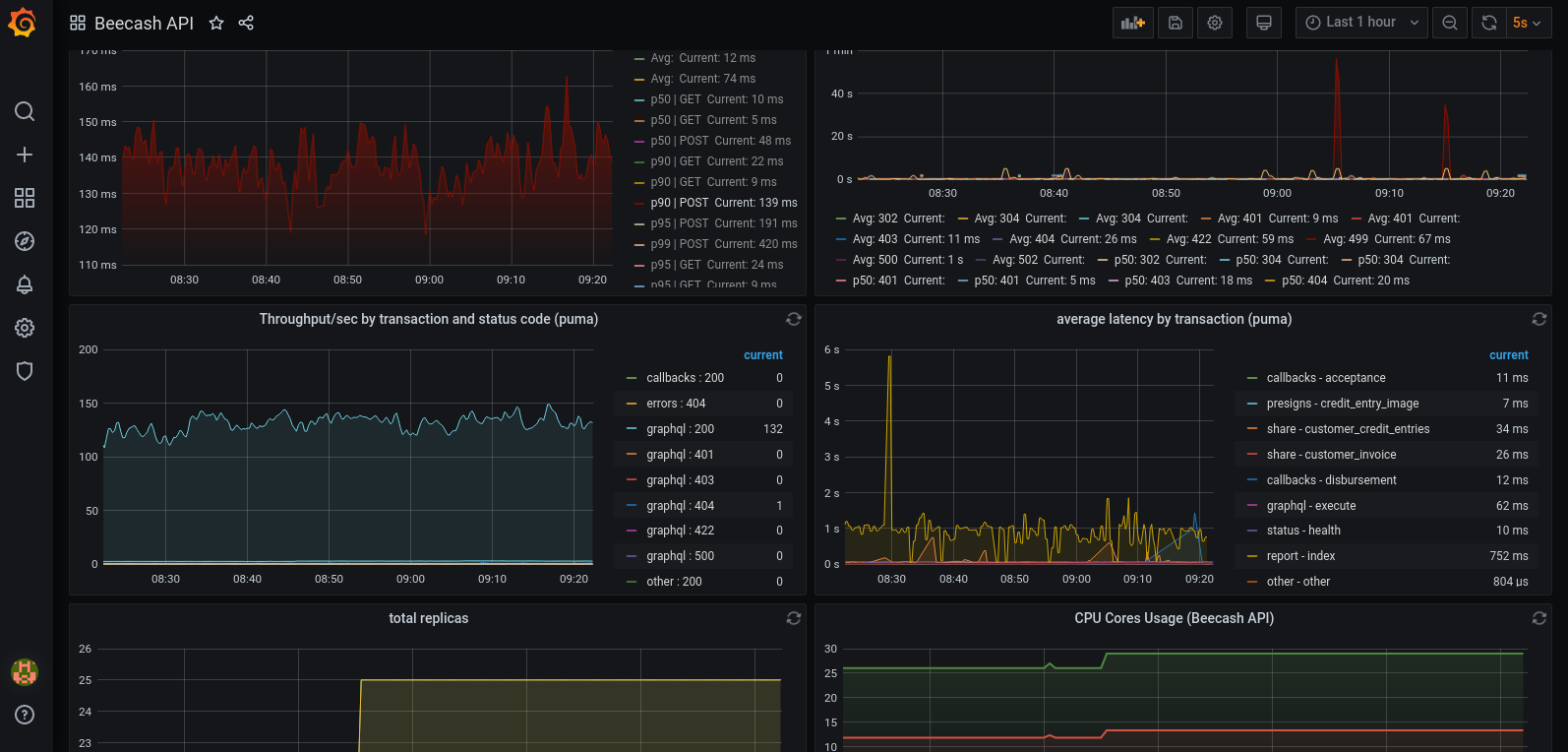Toggle other : 200 series visibility

coord(674,582)
